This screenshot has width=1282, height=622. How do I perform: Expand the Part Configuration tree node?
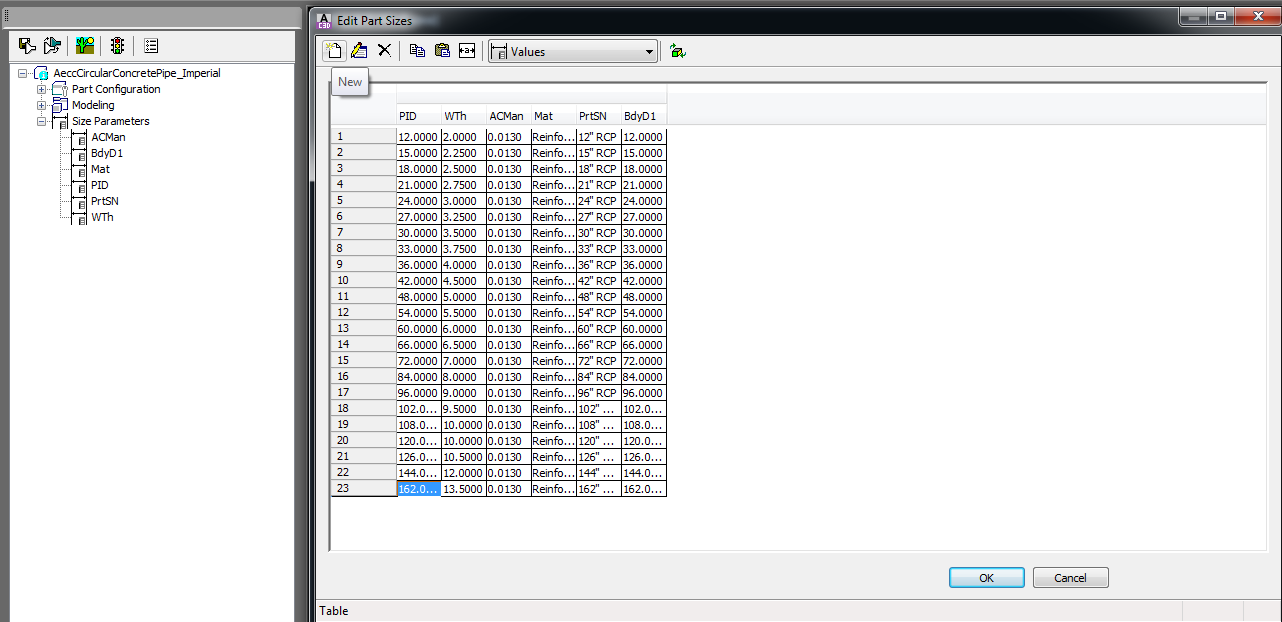point(41,89)
